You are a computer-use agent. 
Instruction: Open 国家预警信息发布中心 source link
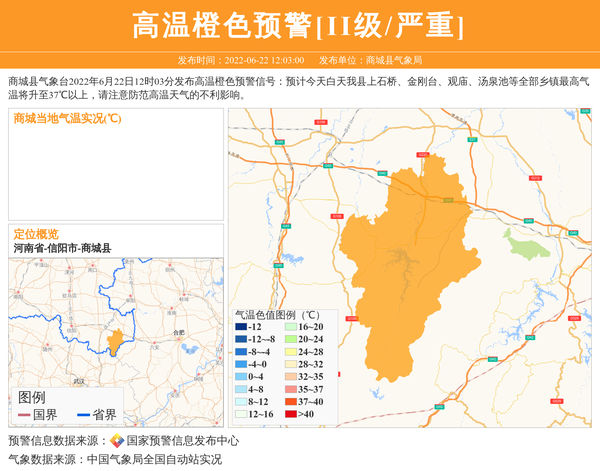[182, 441]
